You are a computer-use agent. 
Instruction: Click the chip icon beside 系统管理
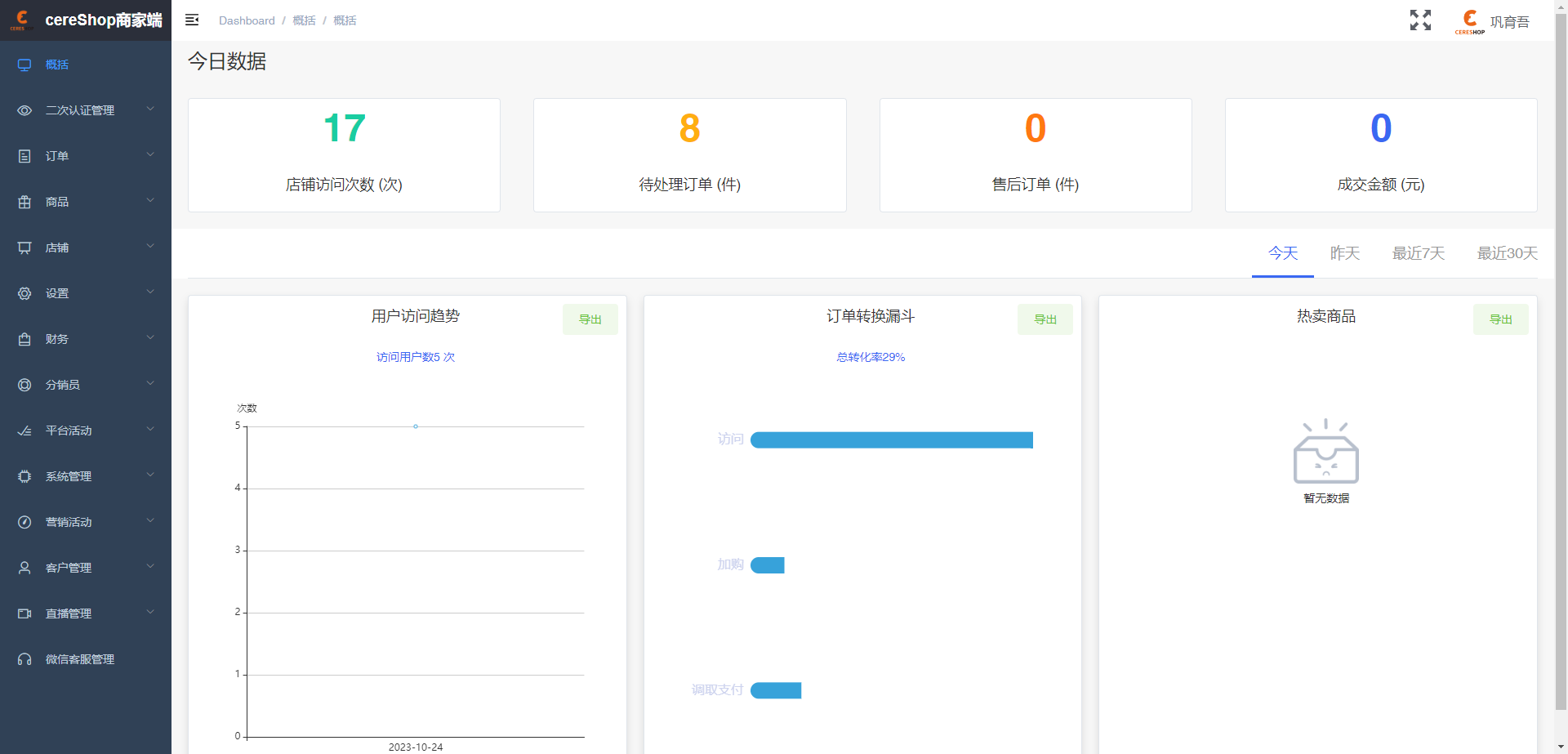click(24, 476)
